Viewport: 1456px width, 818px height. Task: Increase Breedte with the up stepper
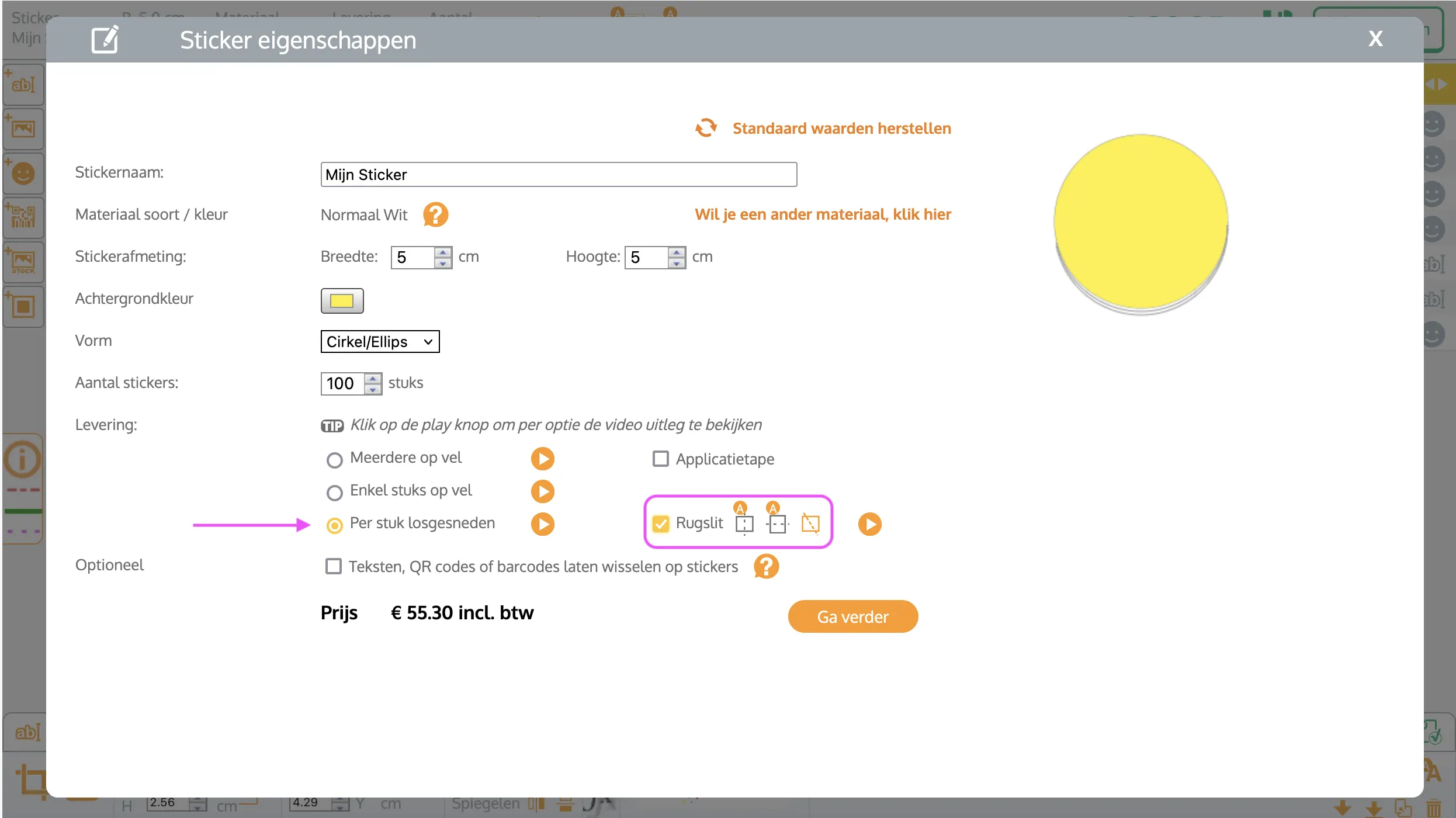tap(443, 252)
